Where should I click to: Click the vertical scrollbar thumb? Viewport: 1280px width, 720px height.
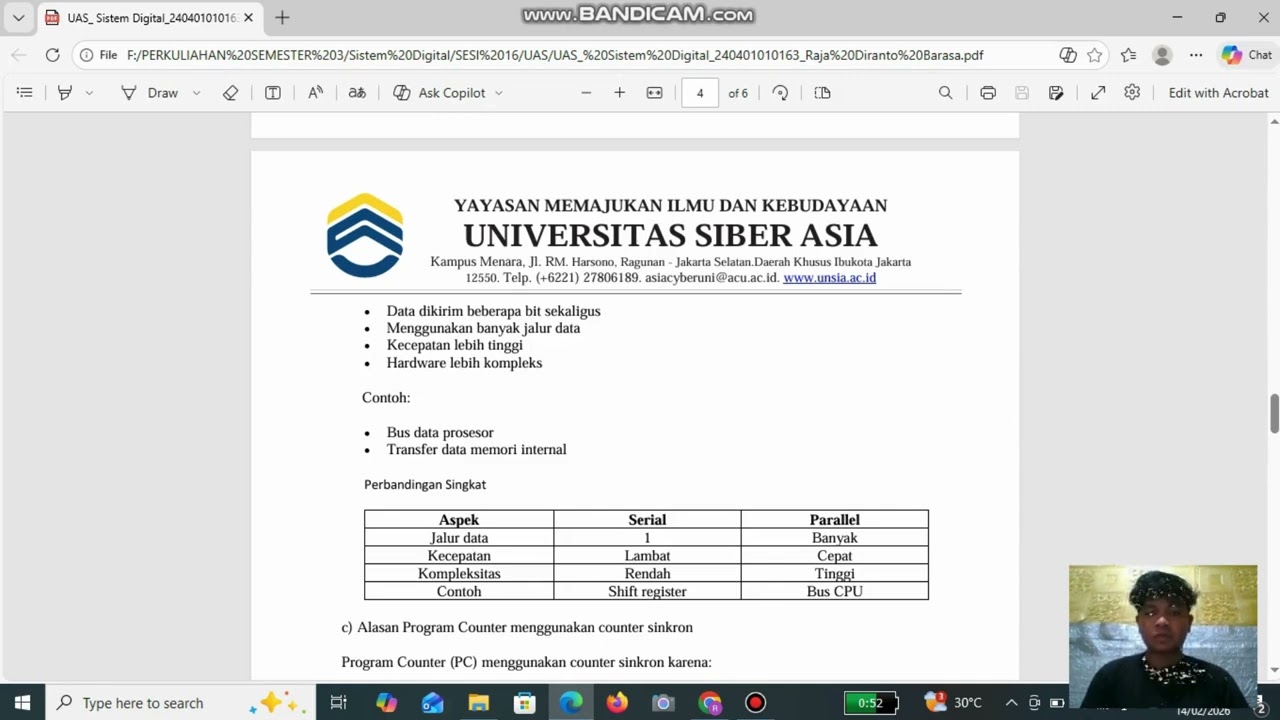[x=1274, y=414]
